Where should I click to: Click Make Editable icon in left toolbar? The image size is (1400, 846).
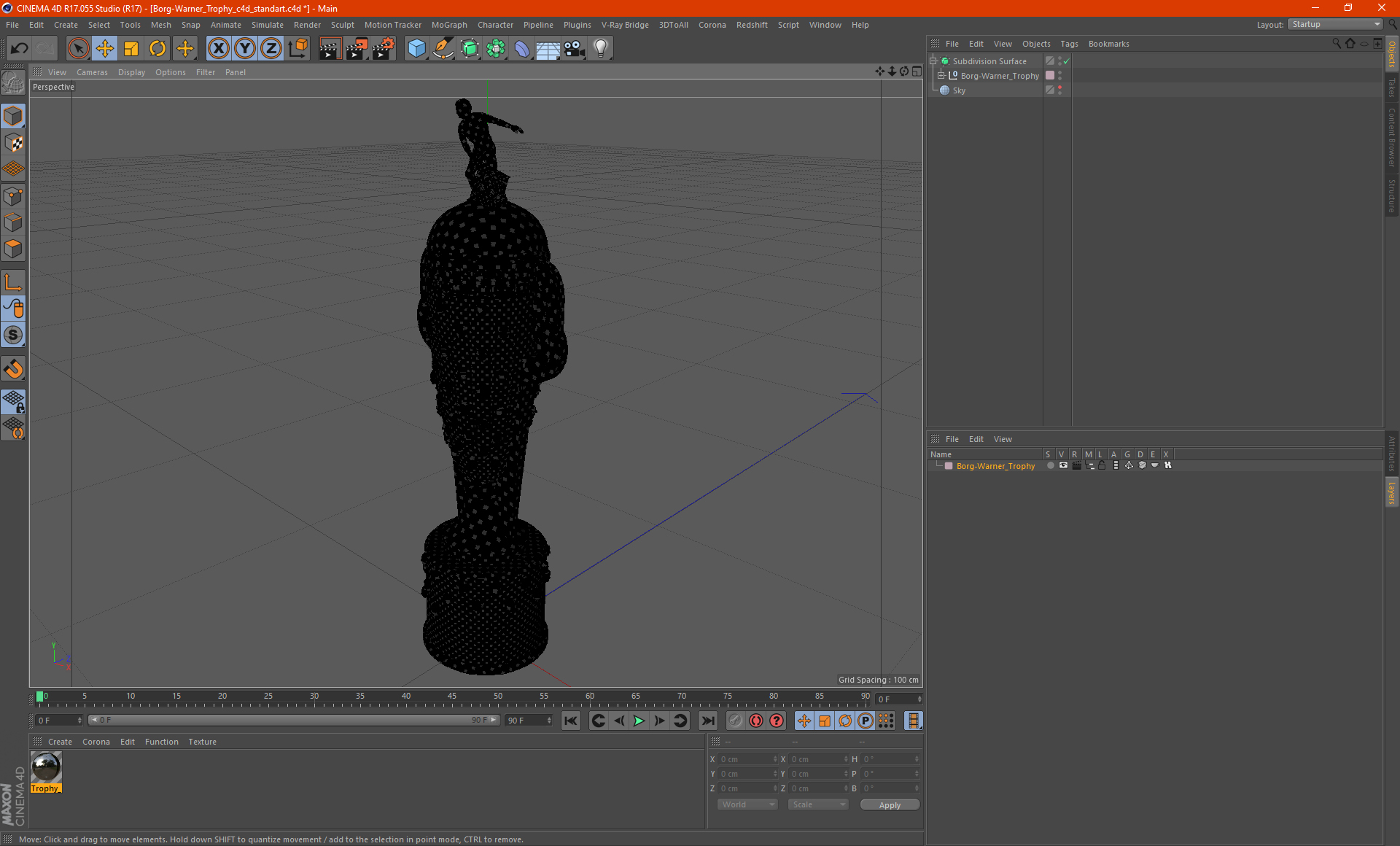(13, 83)
